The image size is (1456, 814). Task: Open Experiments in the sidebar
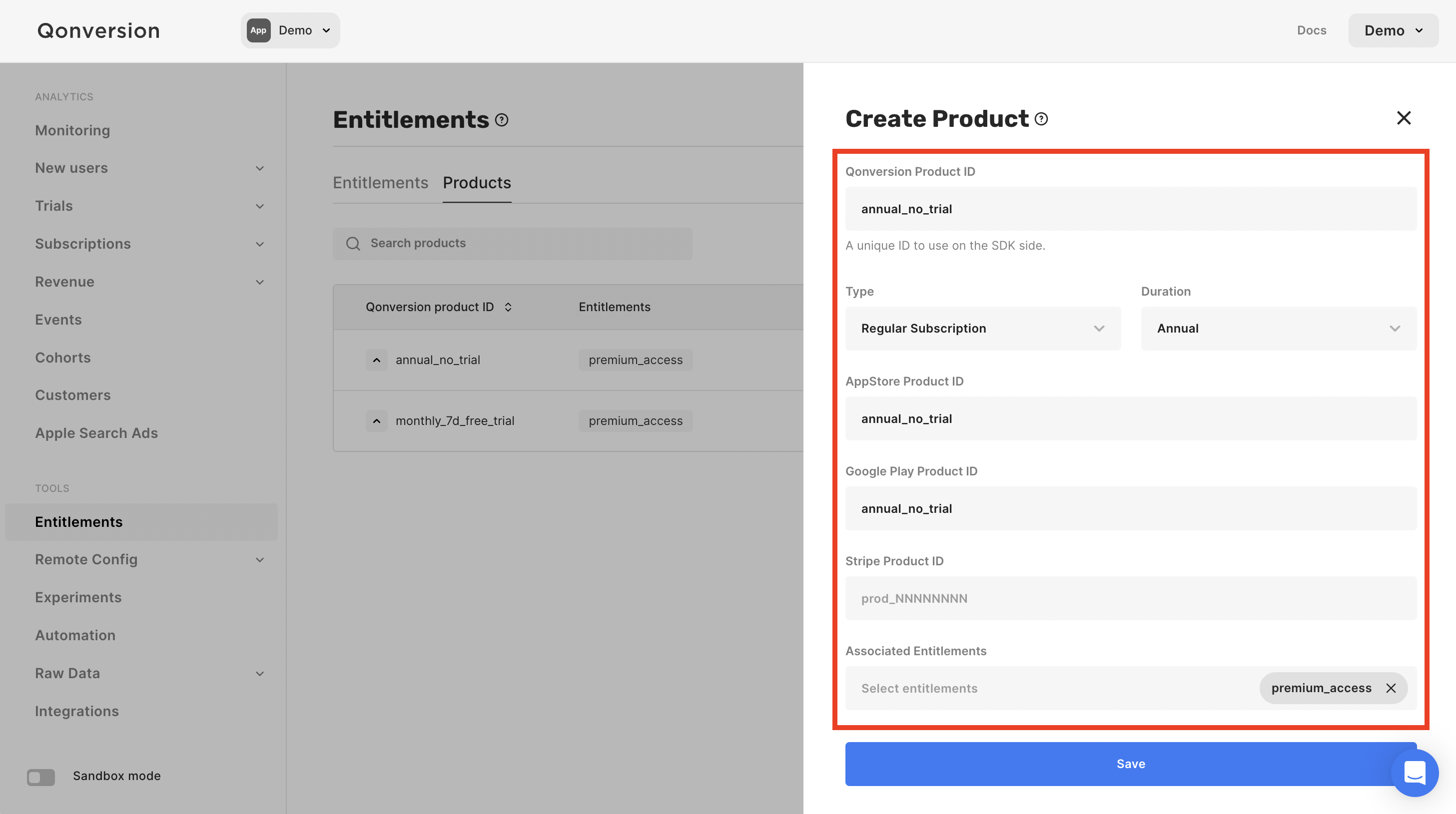tap(78, 597)
